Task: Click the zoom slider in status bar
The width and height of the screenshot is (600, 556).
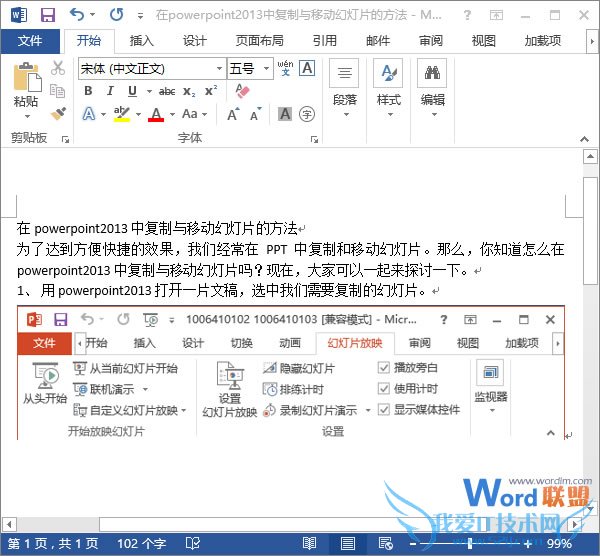Action: point(471,543)
